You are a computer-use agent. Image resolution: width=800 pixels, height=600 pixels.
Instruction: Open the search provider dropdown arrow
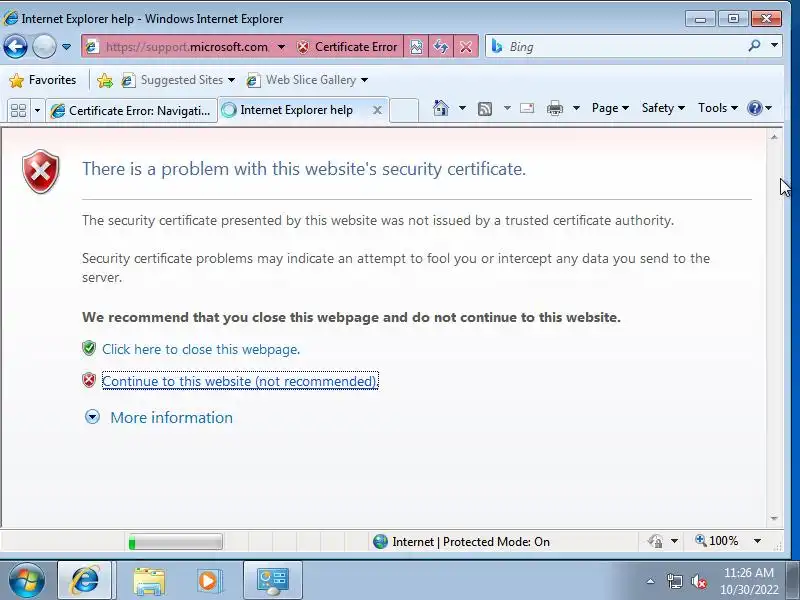click(774, 46)
